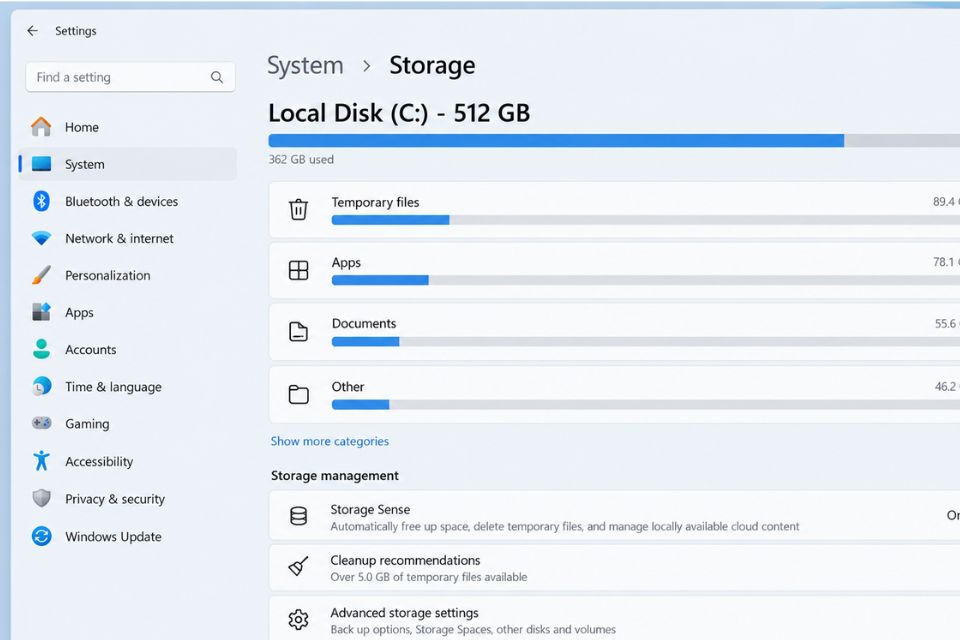Click the Bluetooth icon

pos(41,201)
